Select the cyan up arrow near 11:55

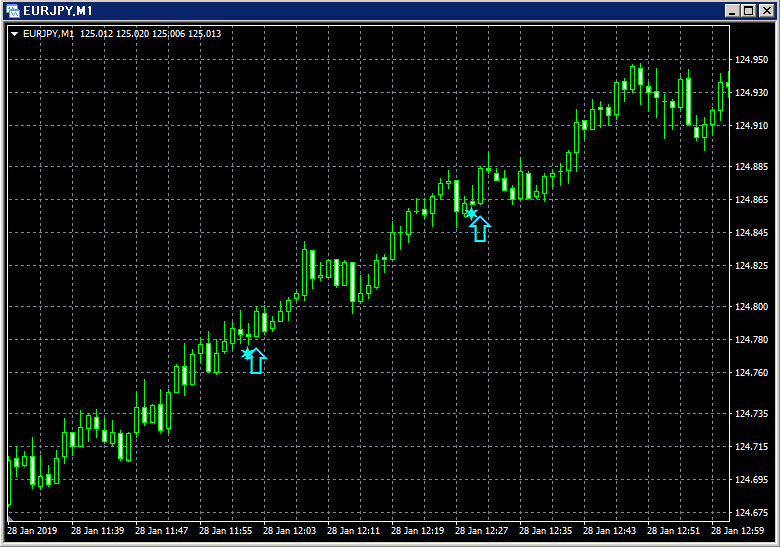pyautogui.click(x=257, y=361)
